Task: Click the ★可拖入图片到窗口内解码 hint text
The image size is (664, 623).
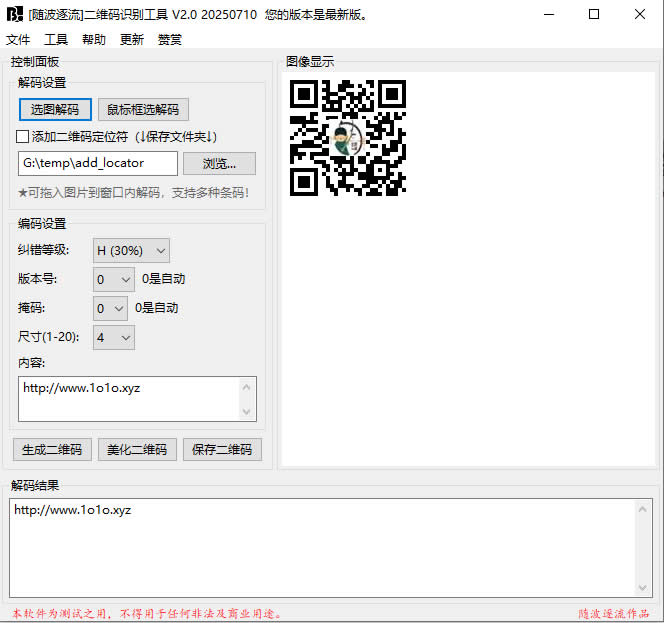Action: coord(133,193)
